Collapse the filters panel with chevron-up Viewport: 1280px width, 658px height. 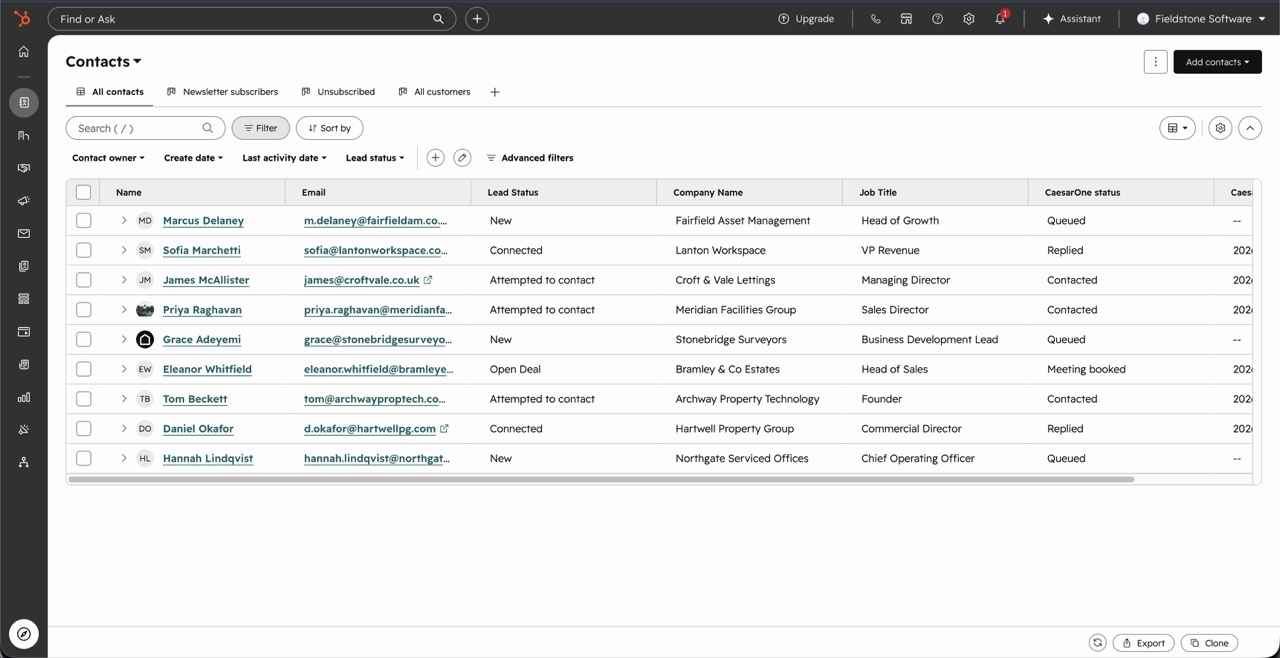pyautogui.click(x=1250, y=128)
